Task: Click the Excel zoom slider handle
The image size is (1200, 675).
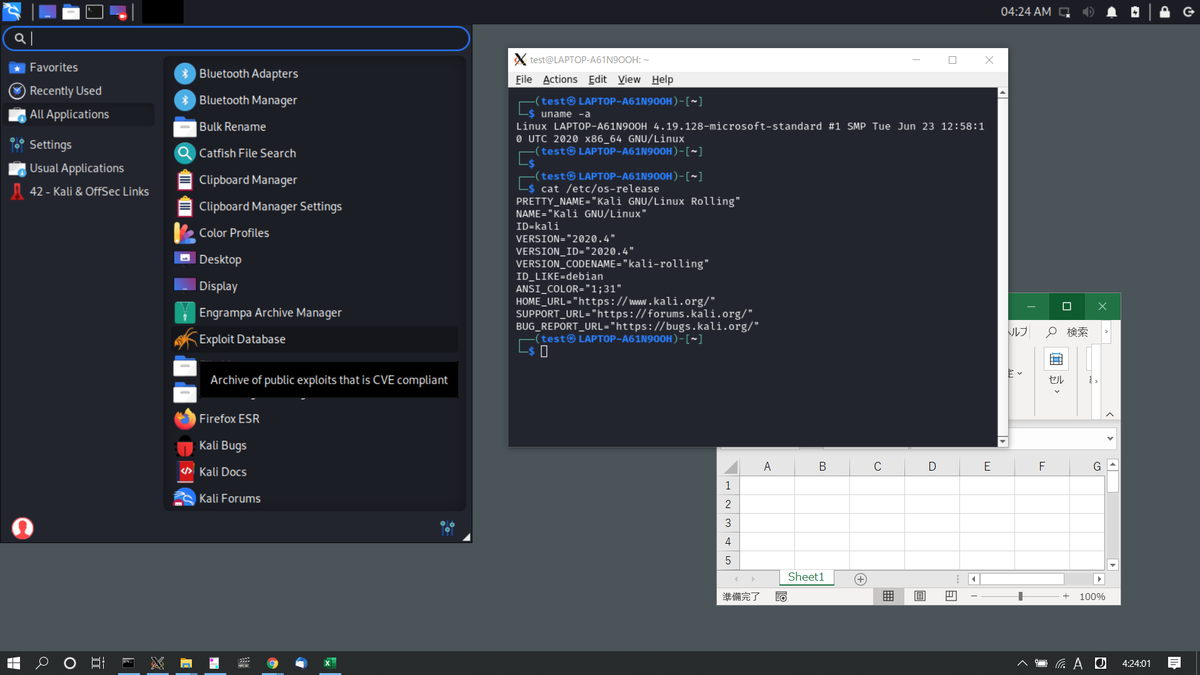Action: tap(1020, 596)
